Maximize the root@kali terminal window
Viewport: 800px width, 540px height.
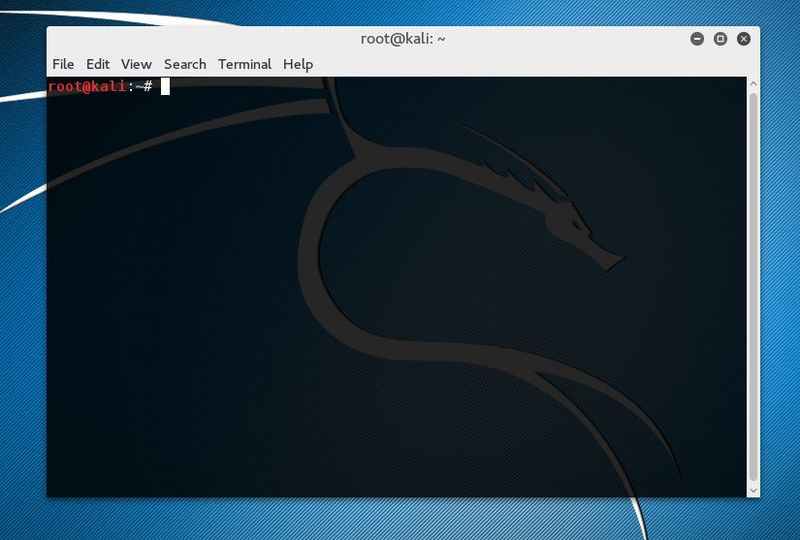720,39
